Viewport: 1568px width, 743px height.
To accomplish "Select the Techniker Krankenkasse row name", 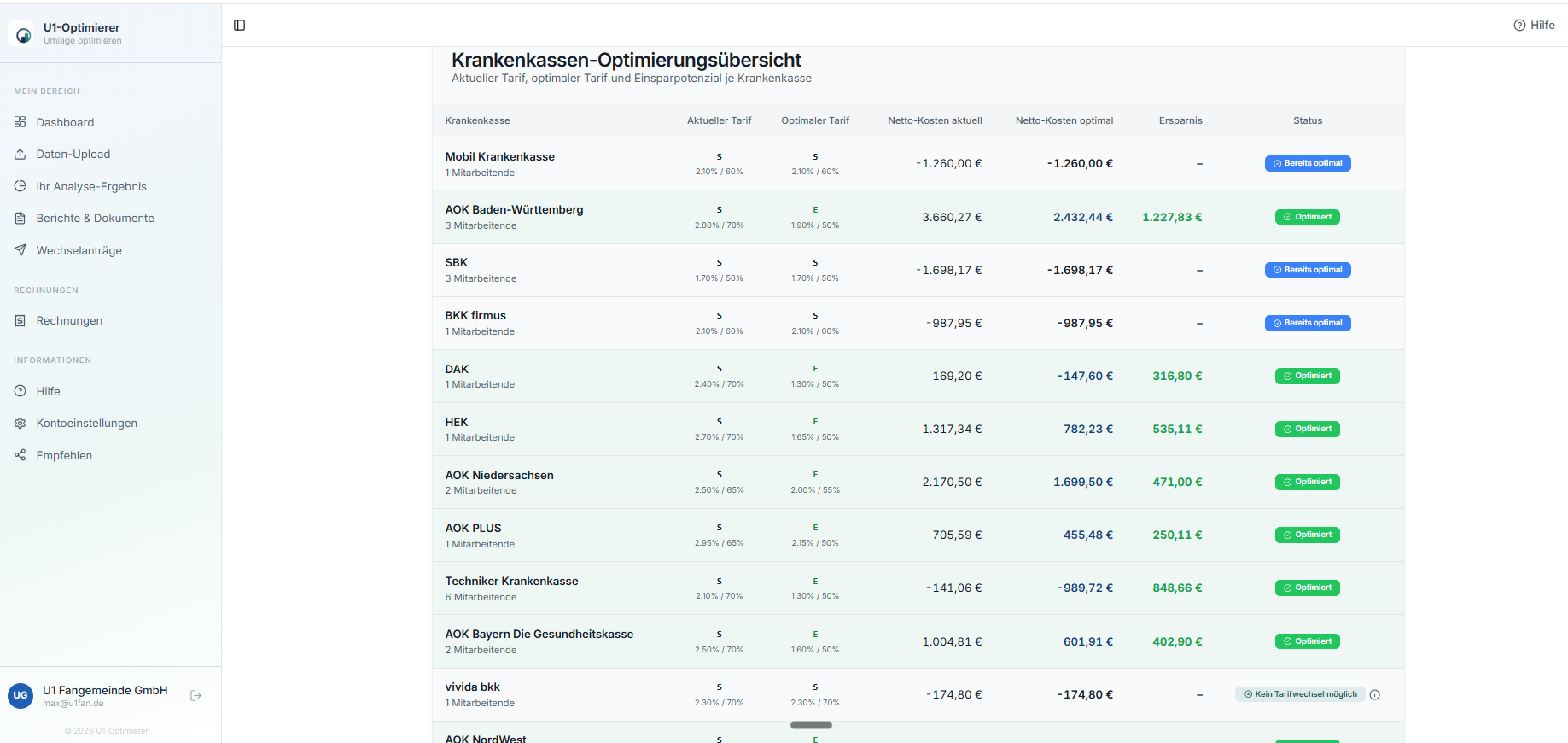I will pyautogui.click(x=511, y=581).
